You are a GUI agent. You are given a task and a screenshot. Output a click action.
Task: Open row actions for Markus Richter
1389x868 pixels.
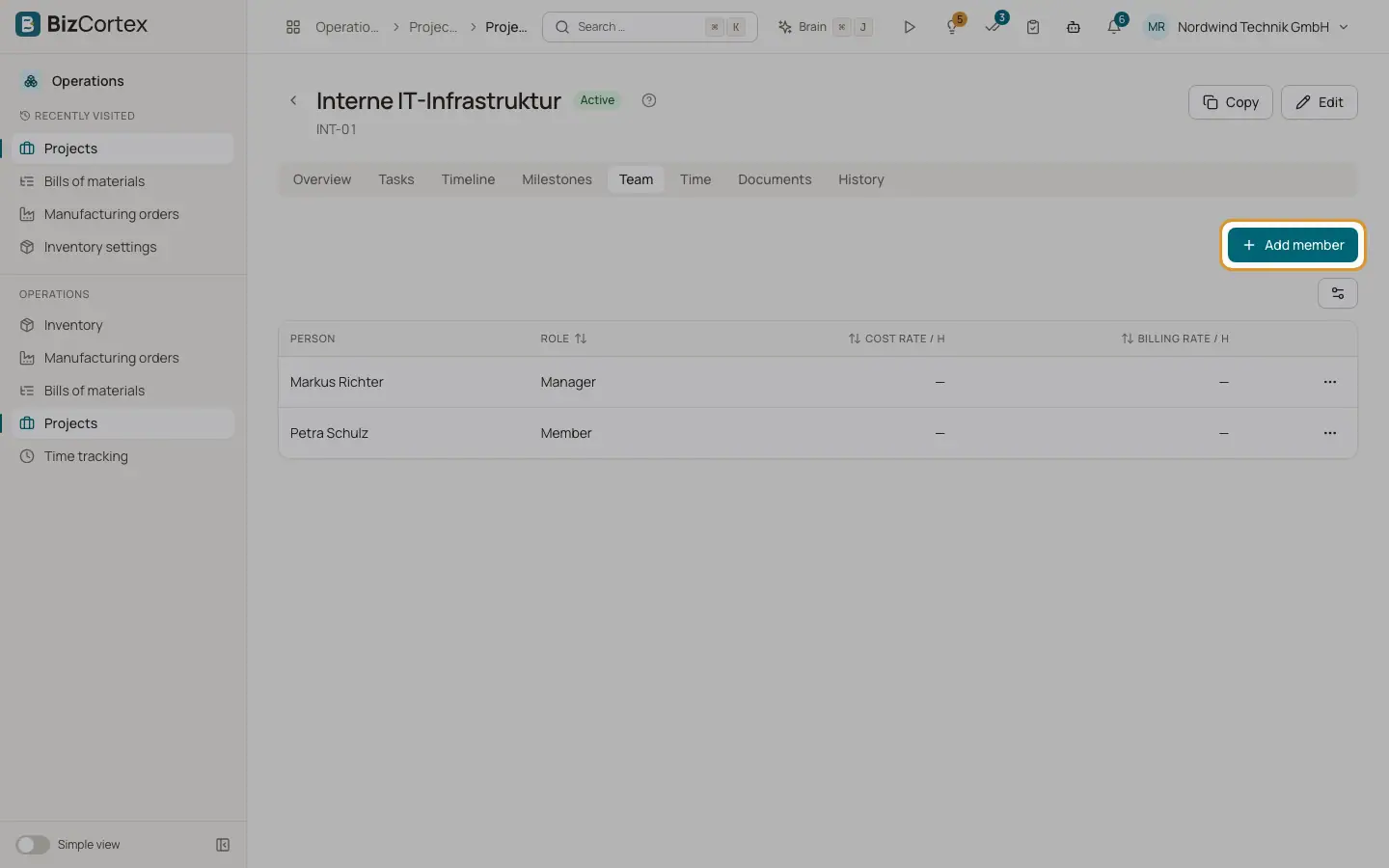(1330, 382)
